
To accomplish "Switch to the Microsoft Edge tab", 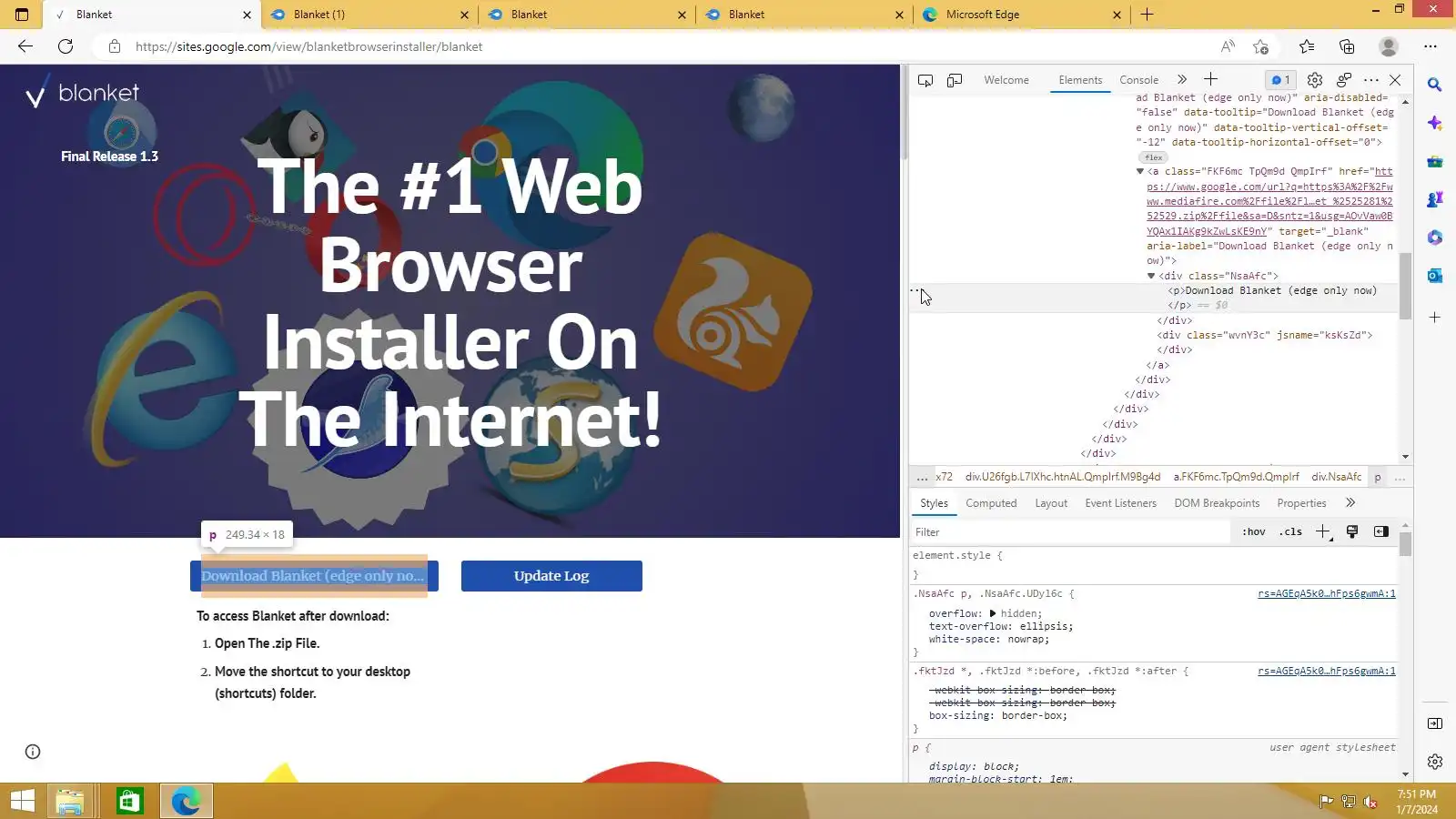I will pyautogui.click(x=1023, y=15).
